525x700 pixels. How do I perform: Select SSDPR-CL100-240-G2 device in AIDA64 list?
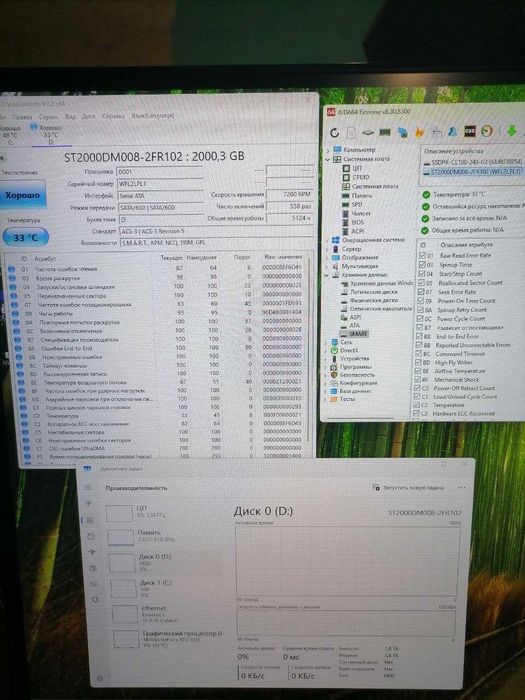pos(474,162)
